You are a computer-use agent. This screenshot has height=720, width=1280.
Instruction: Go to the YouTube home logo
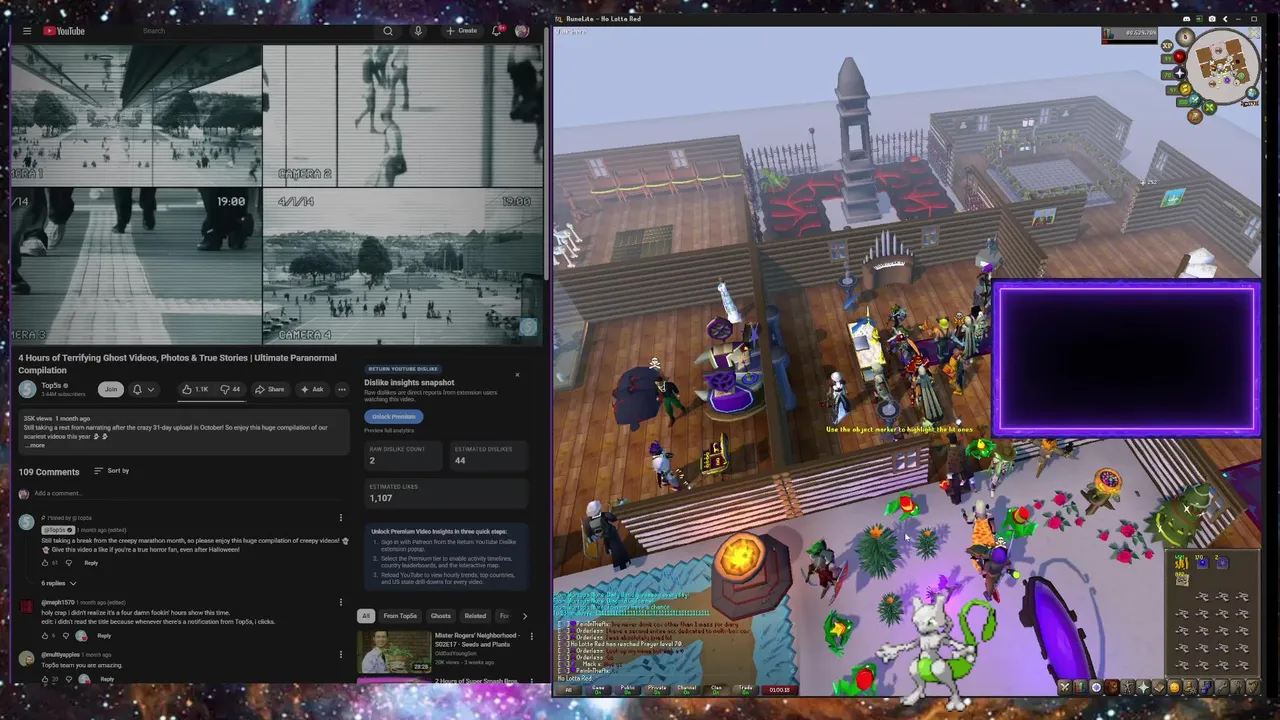64,31
